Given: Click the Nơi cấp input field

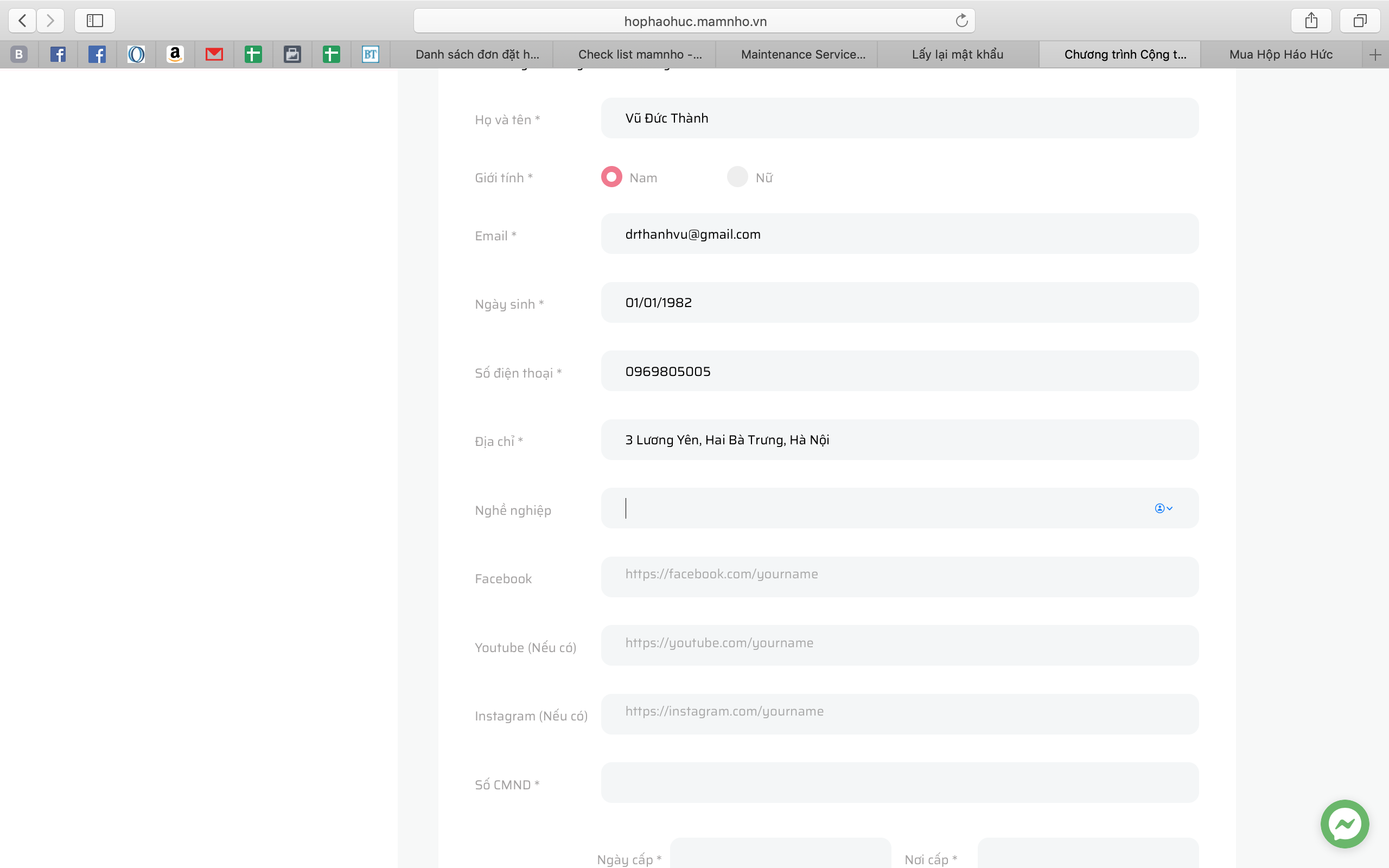Looking at the screenshot, I should click(x=1088, y=853).
